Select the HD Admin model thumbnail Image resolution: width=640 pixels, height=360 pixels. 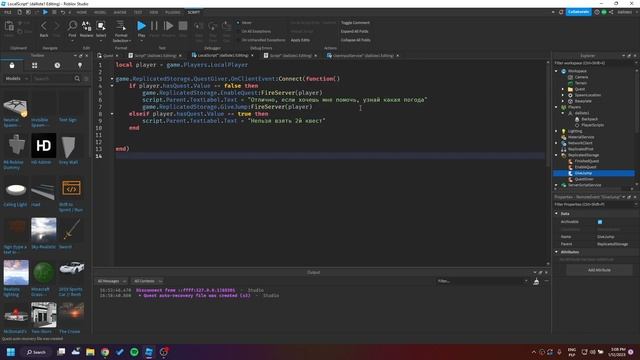[x=43, y=146]
